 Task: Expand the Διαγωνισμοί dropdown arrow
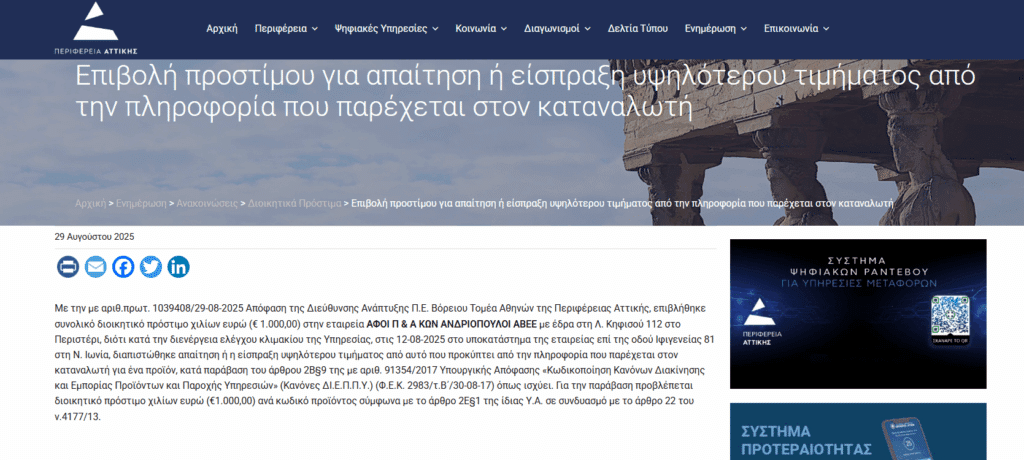pyautogui.click(x=587, y=29)
